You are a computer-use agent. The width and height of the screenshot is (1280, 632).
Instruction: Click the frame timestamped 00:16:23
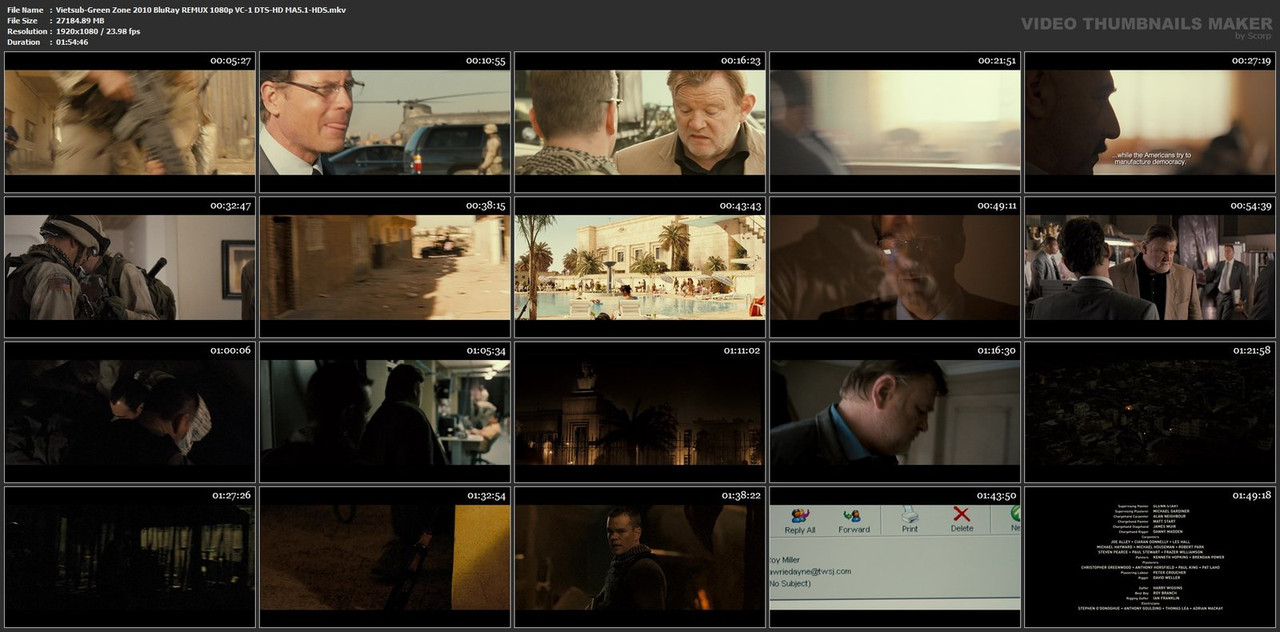click(x=640, y=122)
